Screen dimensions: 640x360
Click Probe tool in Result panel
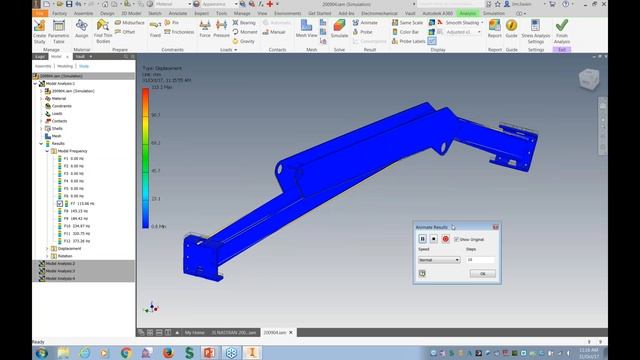point(362,32)
